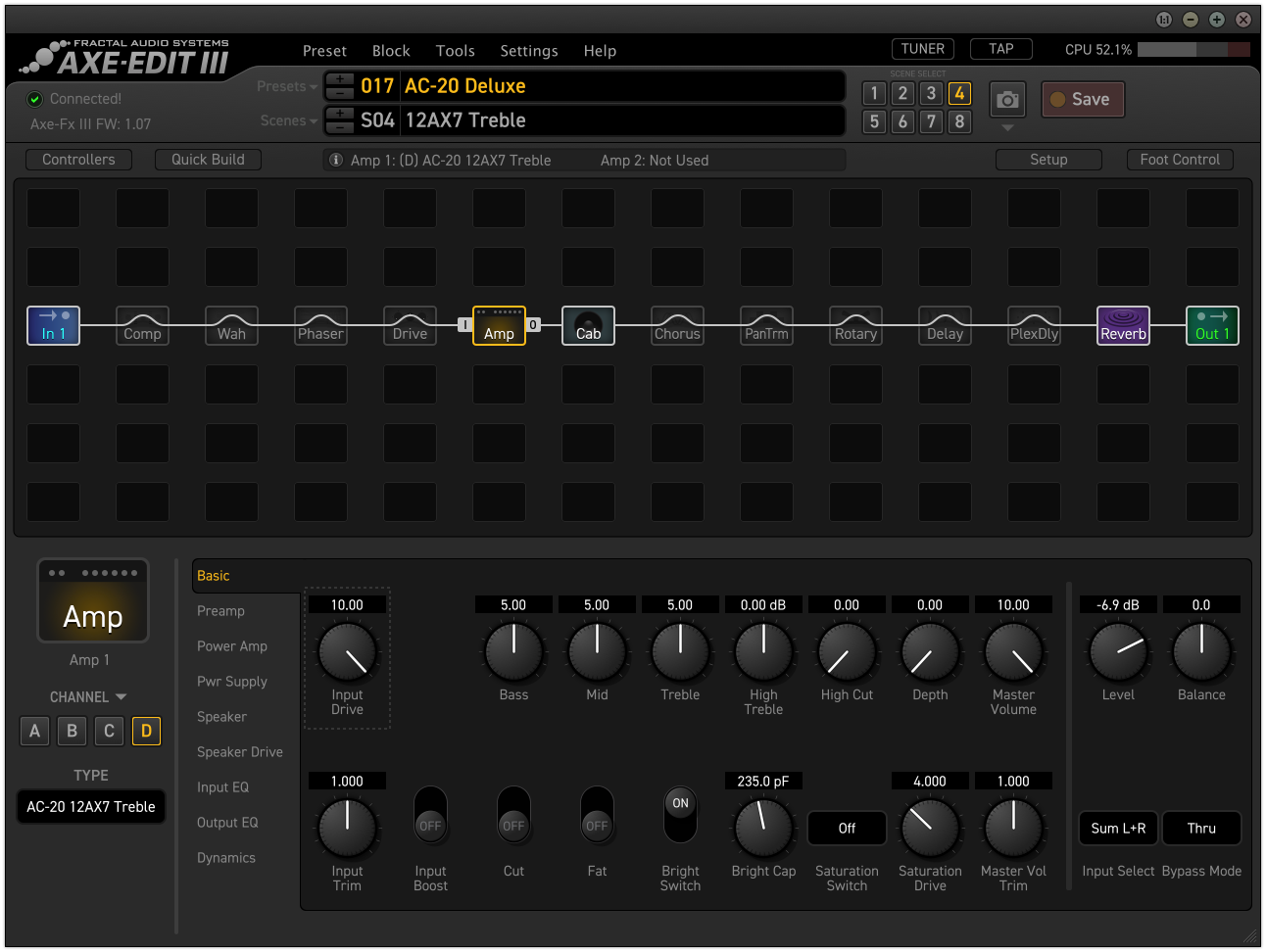Select the Delay block in the grid
Viewport: 1266px width, 952px height.
[x=945, y=325]
